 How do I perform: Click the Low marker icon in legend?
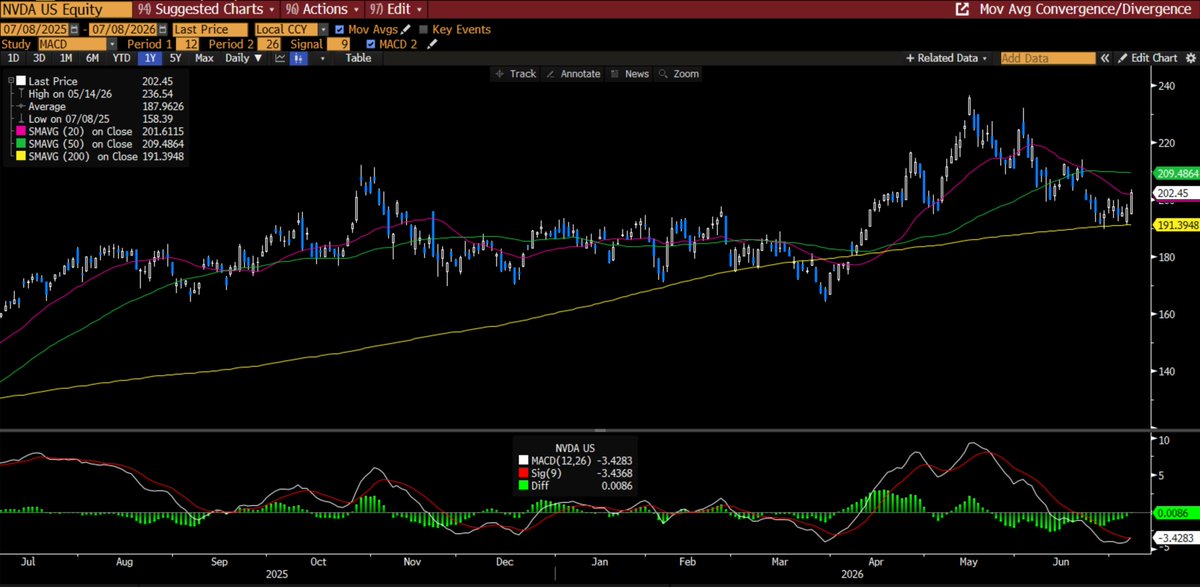(21, 119)
